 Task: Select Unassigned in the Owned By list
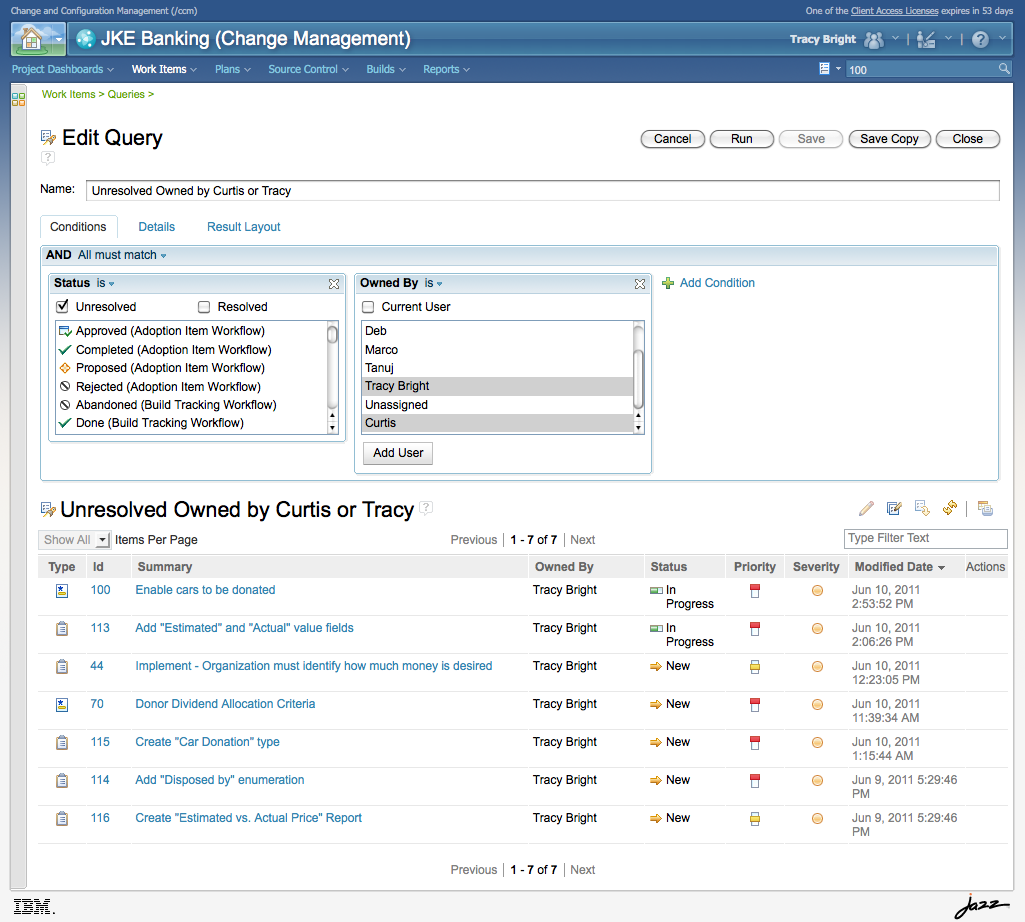point(497,405)
